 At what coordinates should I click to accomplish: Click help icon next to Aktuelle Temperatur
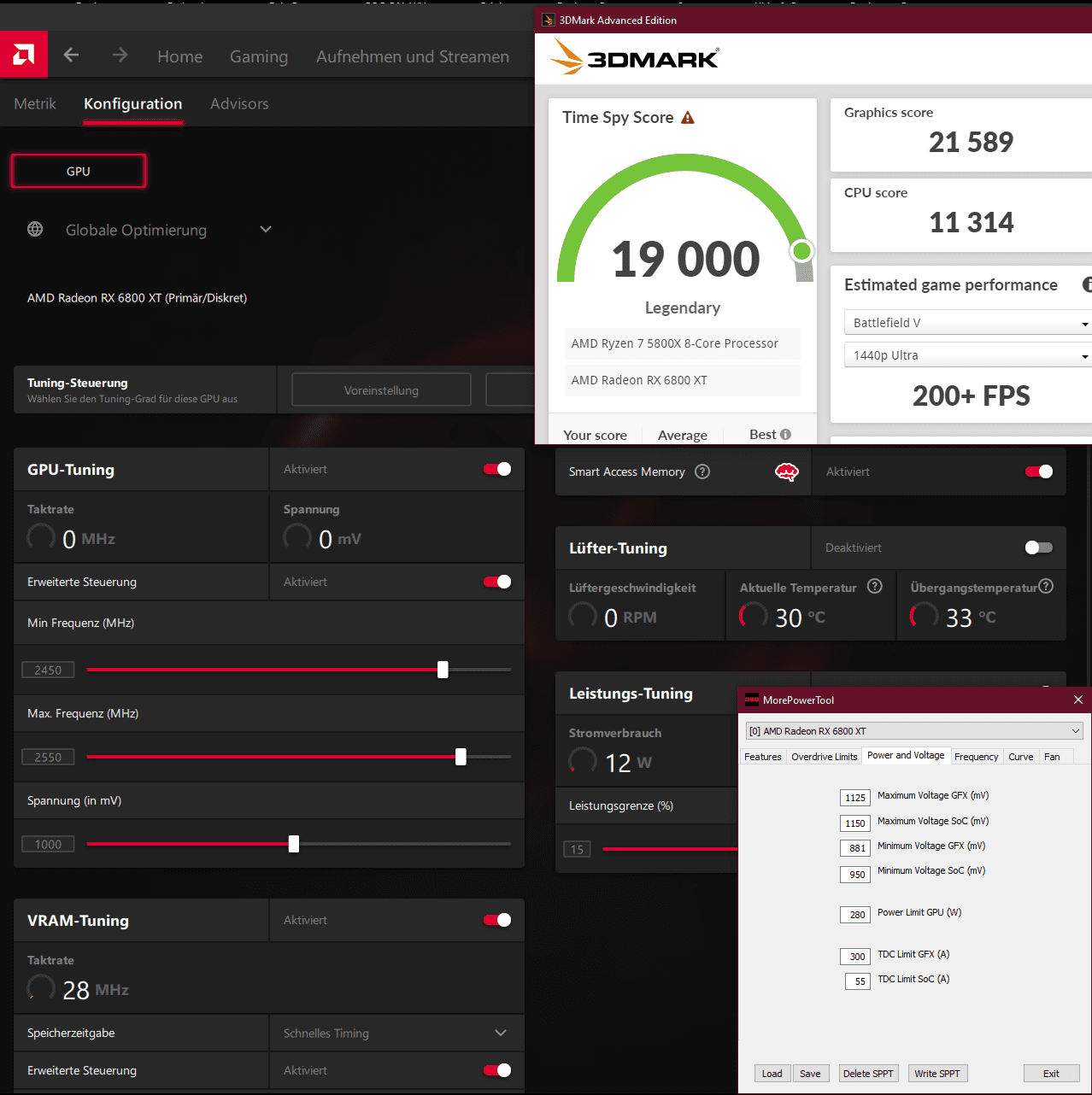pyautogui.click(x=874, y=586)
